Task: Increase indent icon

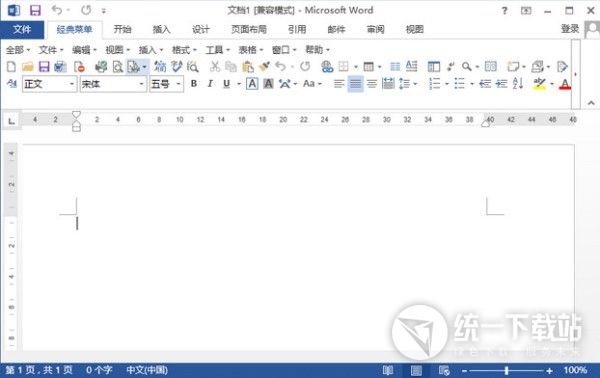Action: (x=501, y=83)
